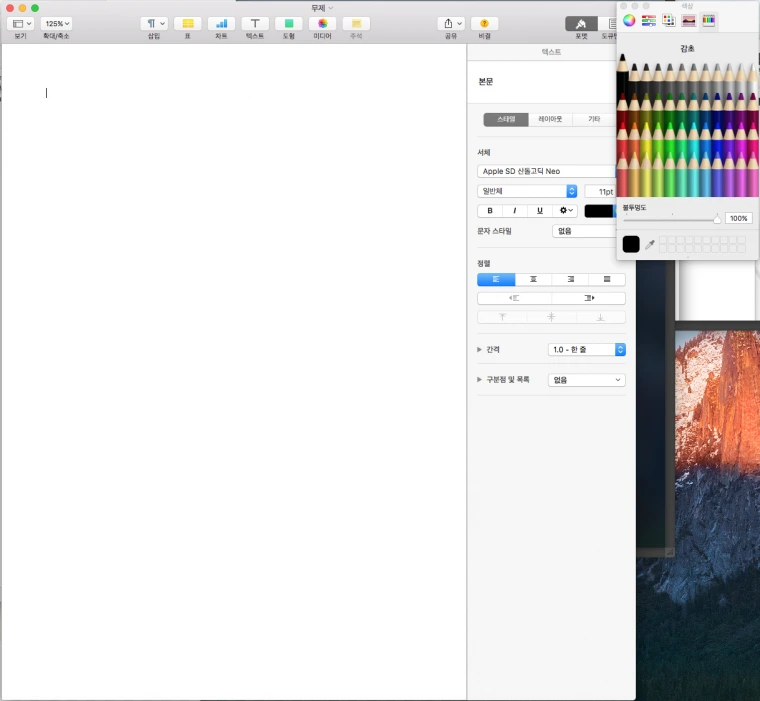The width and height of the screenshot is (760, 701).
Task: Open the 일반체 typeface dropdown
Action: [527, 191]
